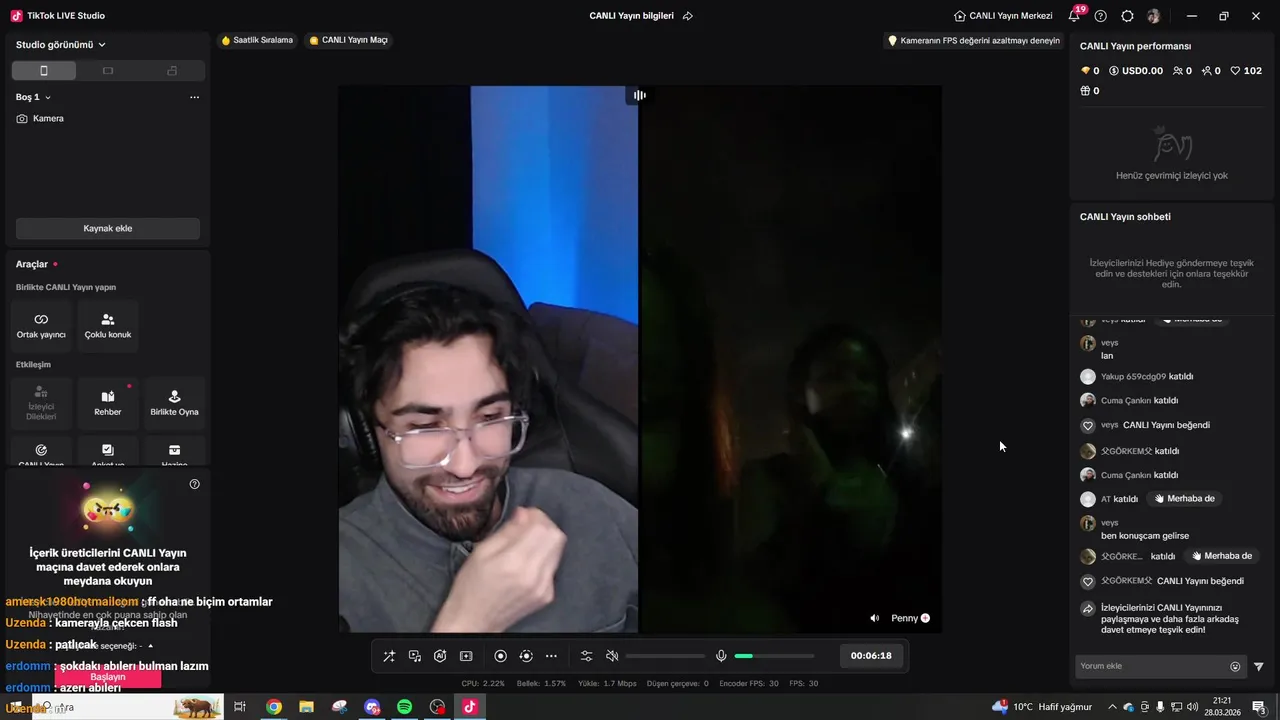Open the settings gear icon in title bar

[x=1127, y=16]
